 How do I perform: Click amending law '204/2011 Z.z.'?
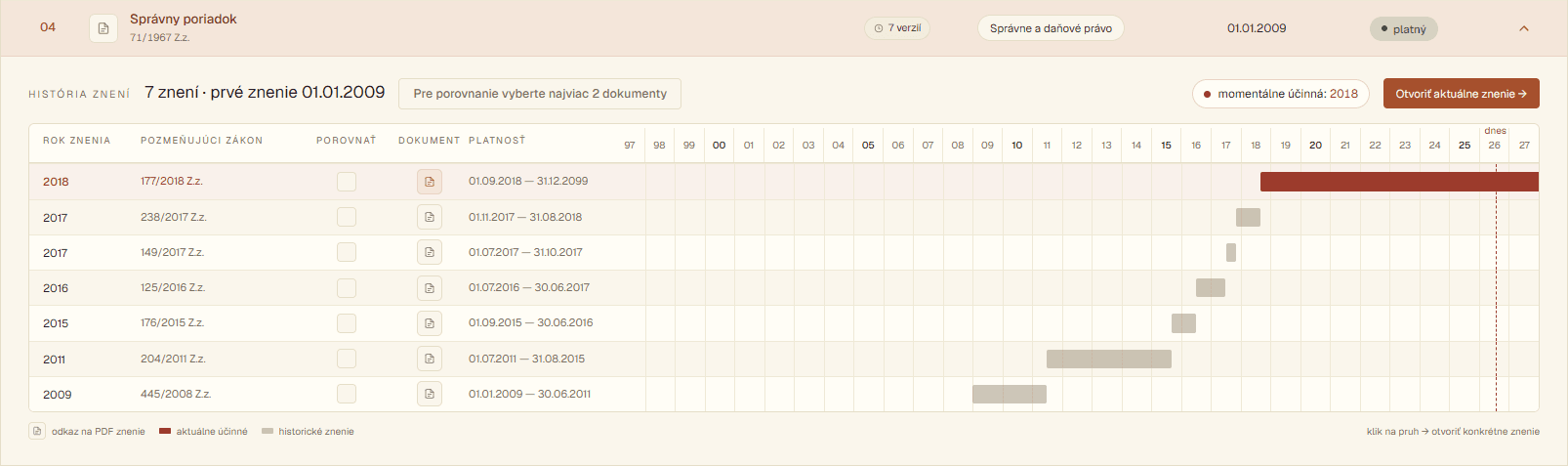(x=173, y=359)
